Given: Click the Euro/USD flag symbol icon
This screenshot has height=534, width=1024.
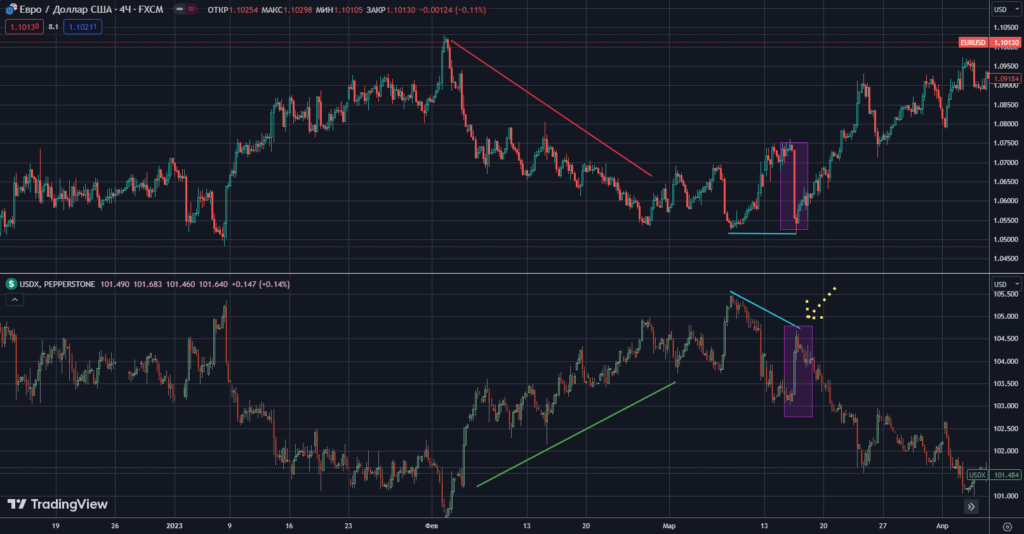Looking at the screenshot, I should 12,10.
